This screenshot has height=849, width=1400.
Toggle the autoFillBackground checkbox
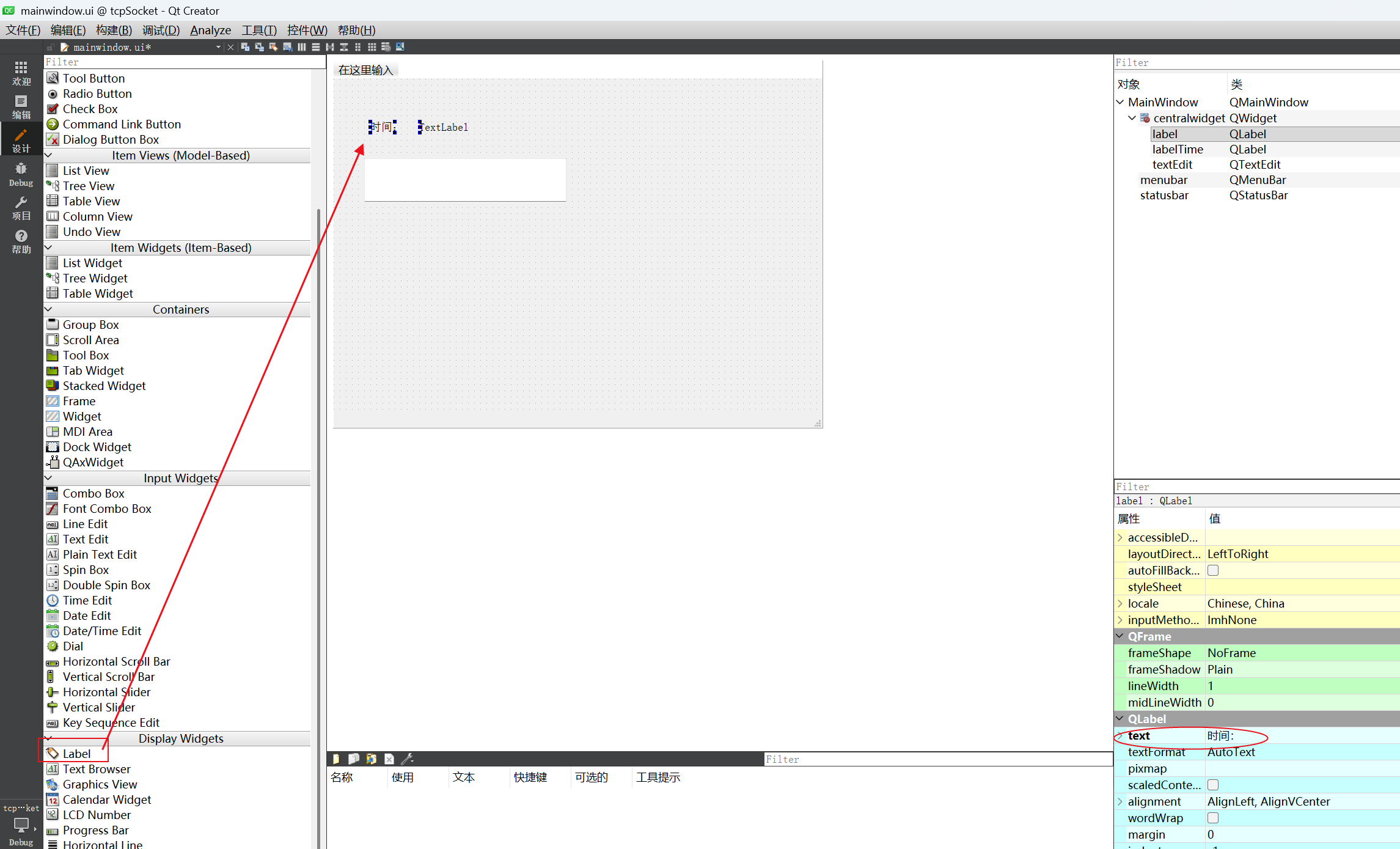pos(1213,570)
